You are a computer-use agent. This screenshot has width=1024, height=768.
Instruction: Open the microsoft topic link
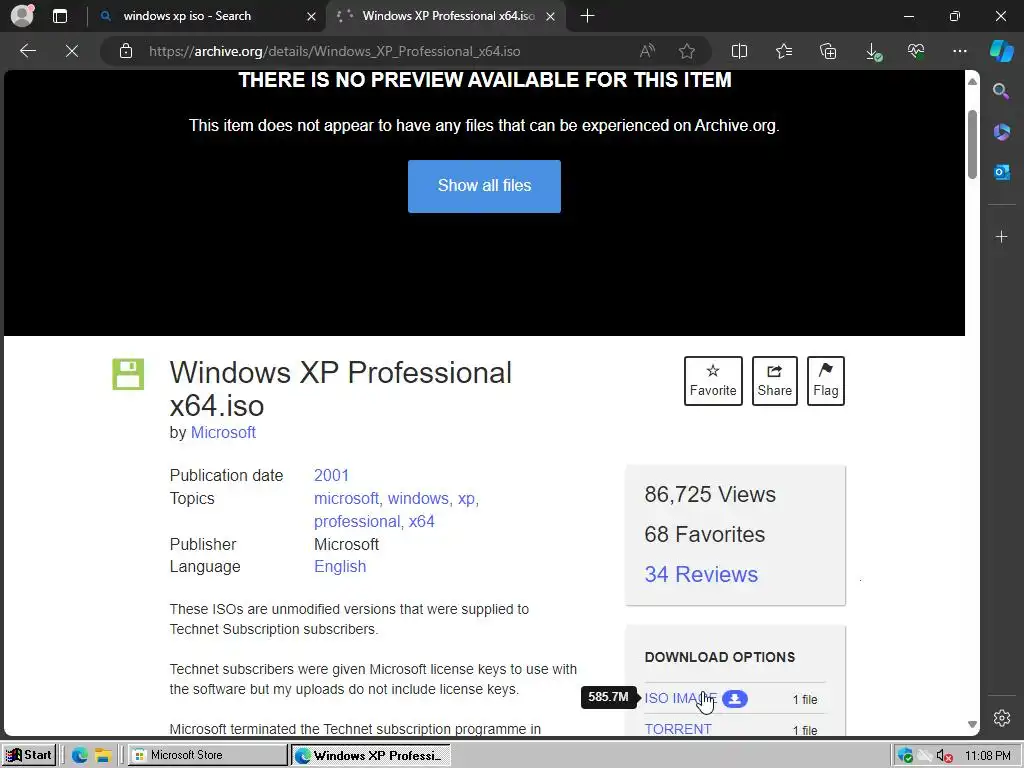coord(346,498)
